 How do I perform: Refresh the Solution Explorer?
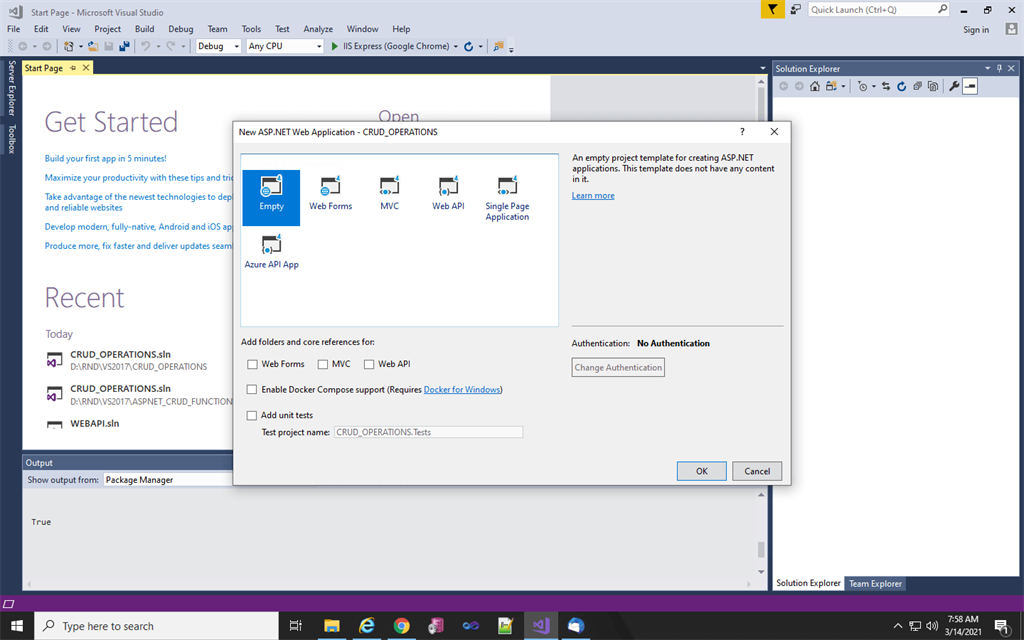tap(901, 85)
